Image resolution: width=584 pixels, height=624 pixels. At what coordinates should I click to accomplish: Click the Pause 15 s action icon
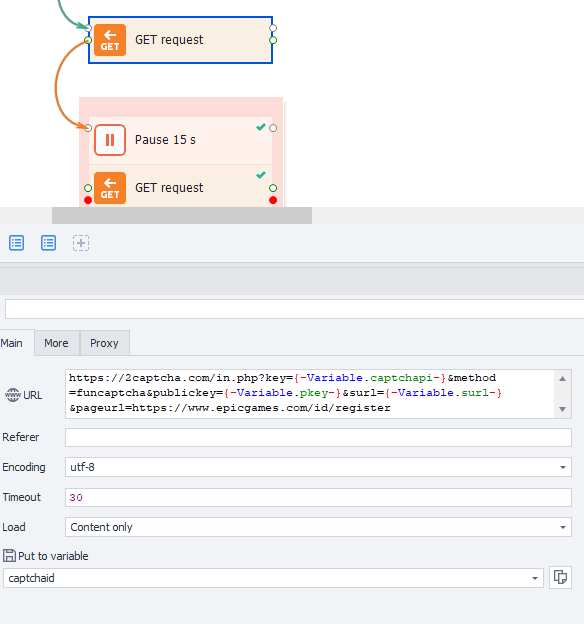pyautogui.click(x=110, y=140)
